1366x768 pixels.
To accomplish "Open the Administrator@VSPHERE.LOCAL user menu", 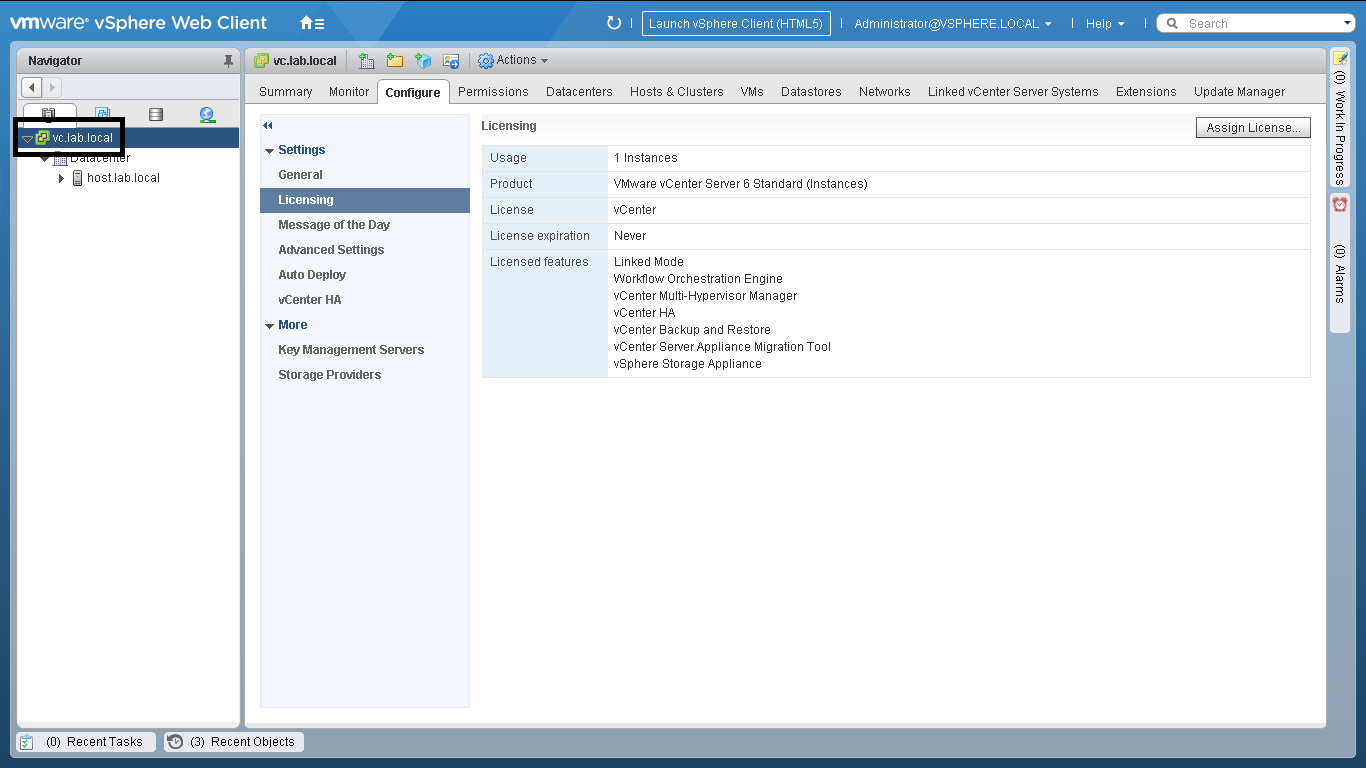I will pos(952,23).
